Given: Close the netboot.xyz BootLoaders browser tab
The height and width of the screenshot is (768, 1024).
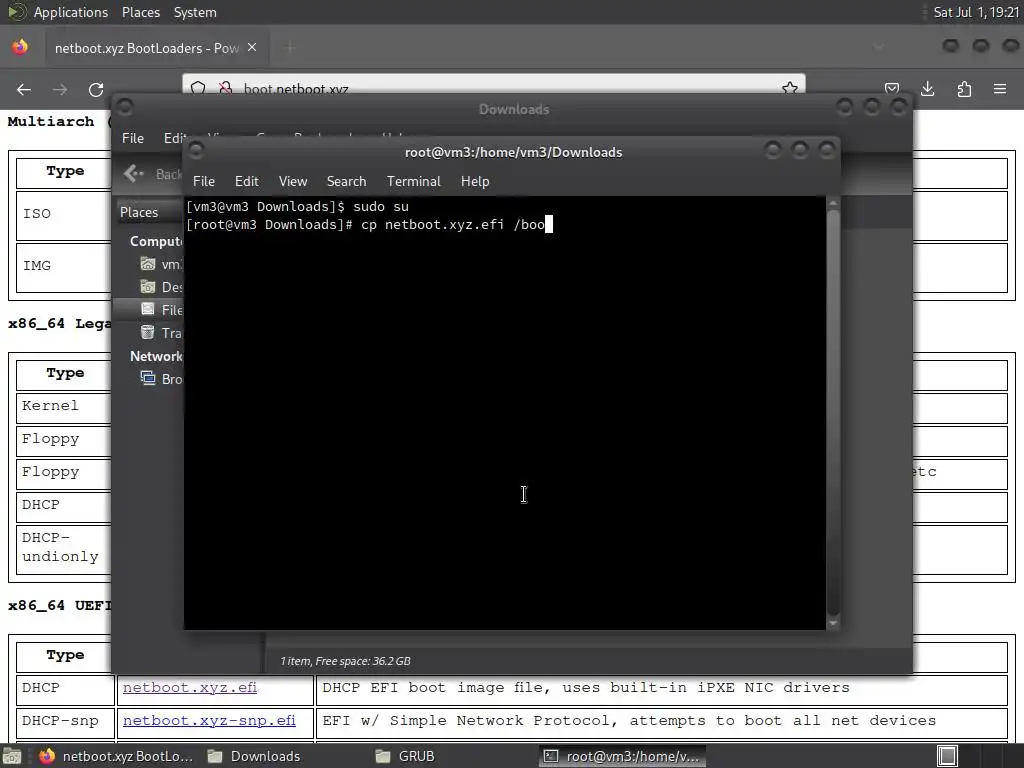Looking at the screenshot, I should 252,48.
